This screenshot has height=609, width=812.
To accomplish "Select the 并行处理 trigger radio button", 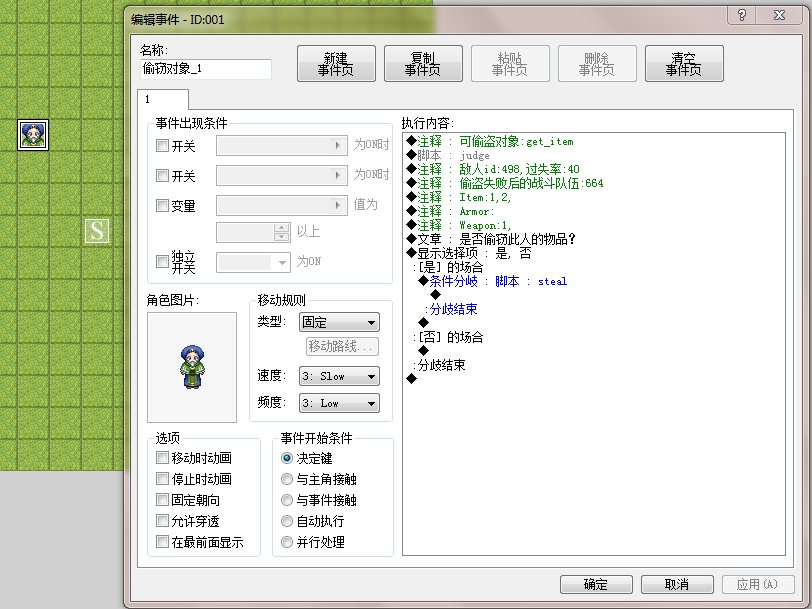I will 287,542.
